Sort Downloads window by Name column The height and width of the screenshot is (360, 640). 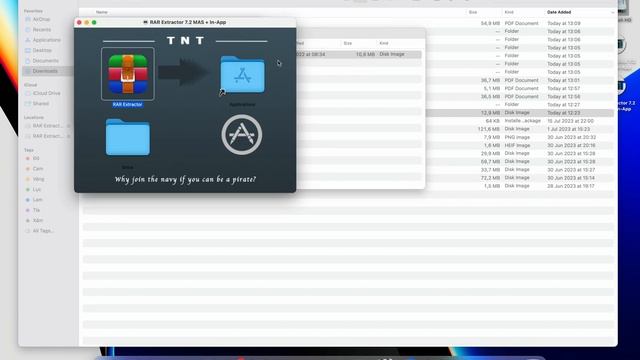102,12
